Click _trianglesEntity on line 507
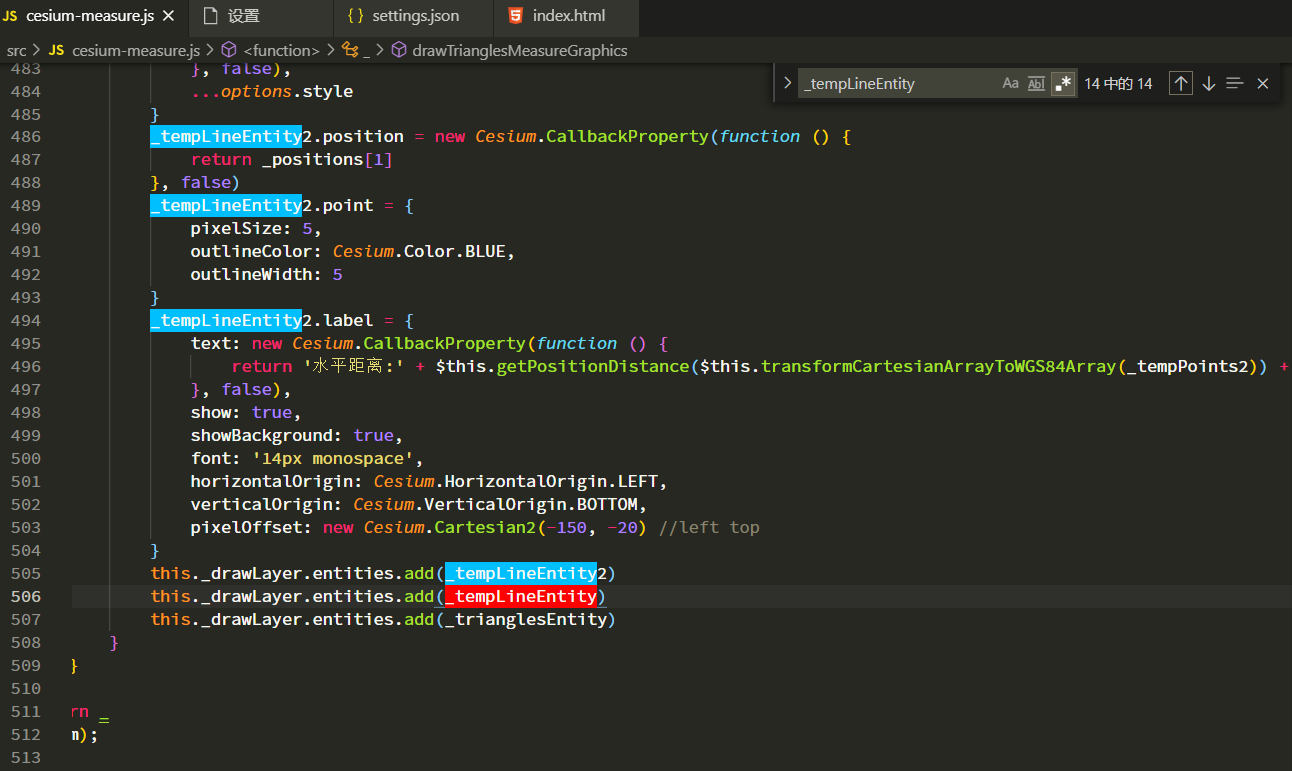Image resolution: width=1292 pixels, height=771 pixels. point(526,620)
